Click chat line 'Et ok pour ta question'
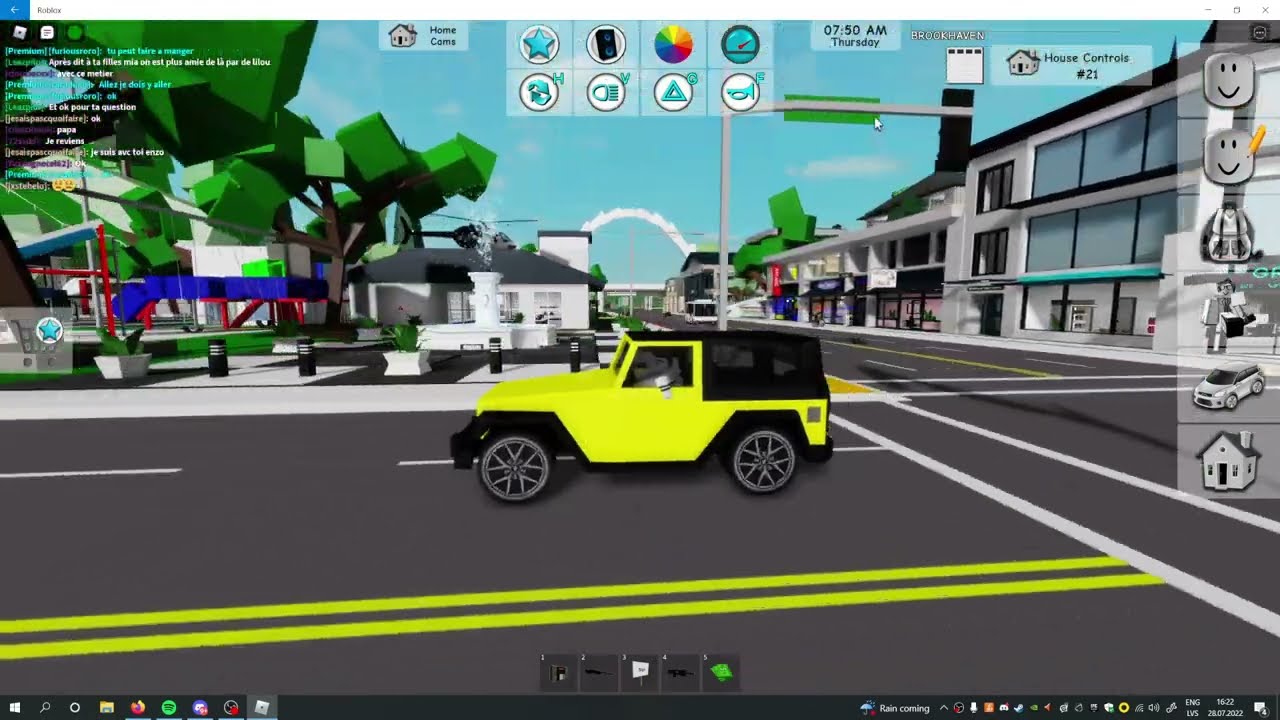This screenshot has height=720, width=1280. (92, 107)
